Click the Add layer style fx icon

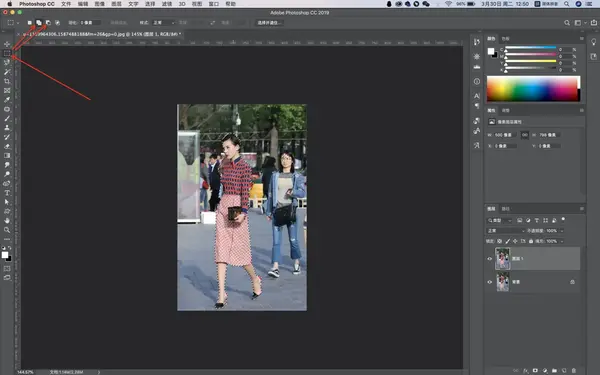click(526, 370)
